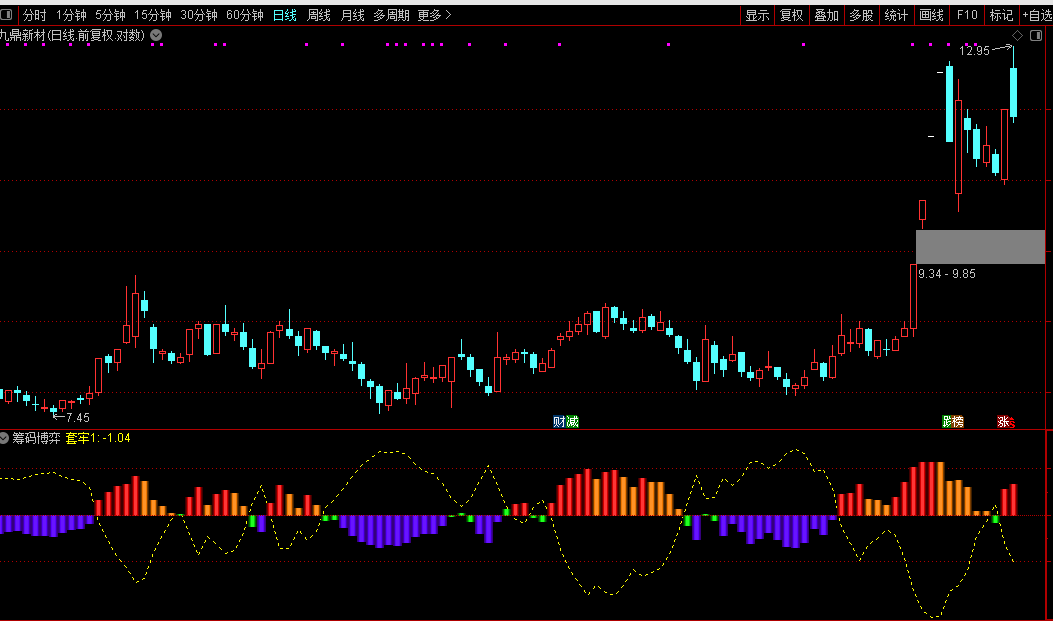This screenshot has width=1053, height=621.
Task: Click the 复权 adjustment button
Action: tap(792, 15)
